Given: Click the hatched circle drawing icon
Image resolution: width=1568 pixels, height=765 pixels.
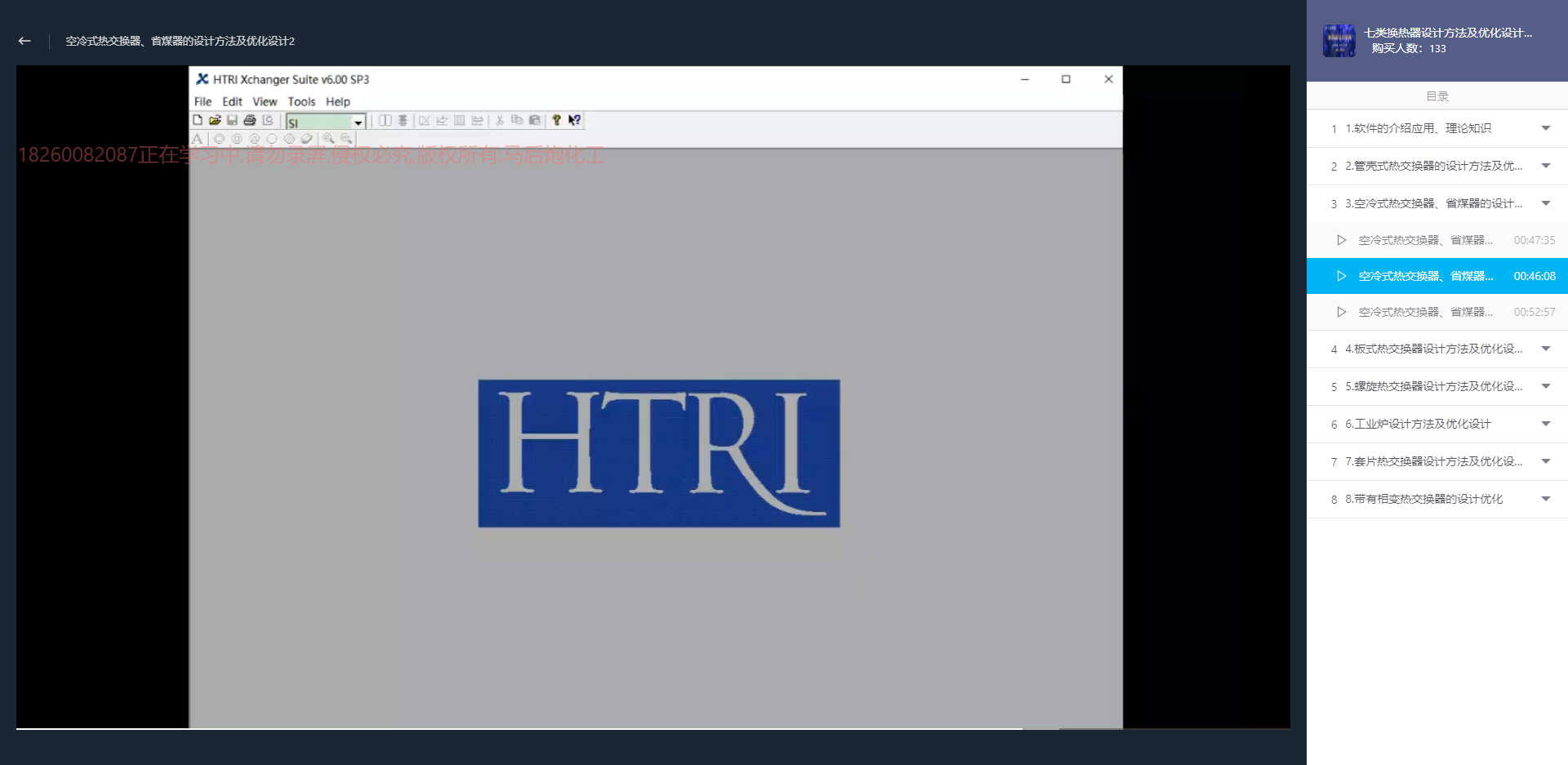Looking at the screenshot, I should tap(289, 139).
